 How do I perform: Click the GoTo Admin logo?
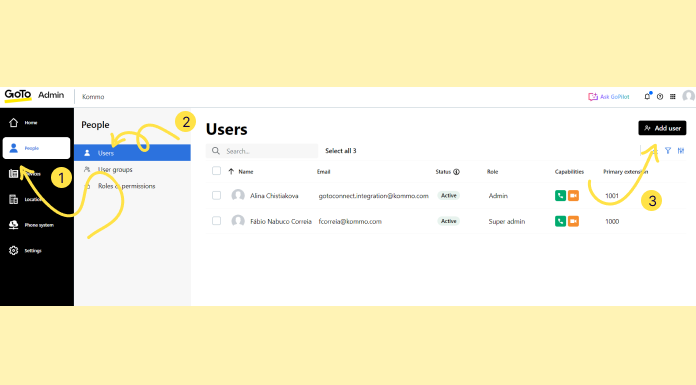coord(34,95)
